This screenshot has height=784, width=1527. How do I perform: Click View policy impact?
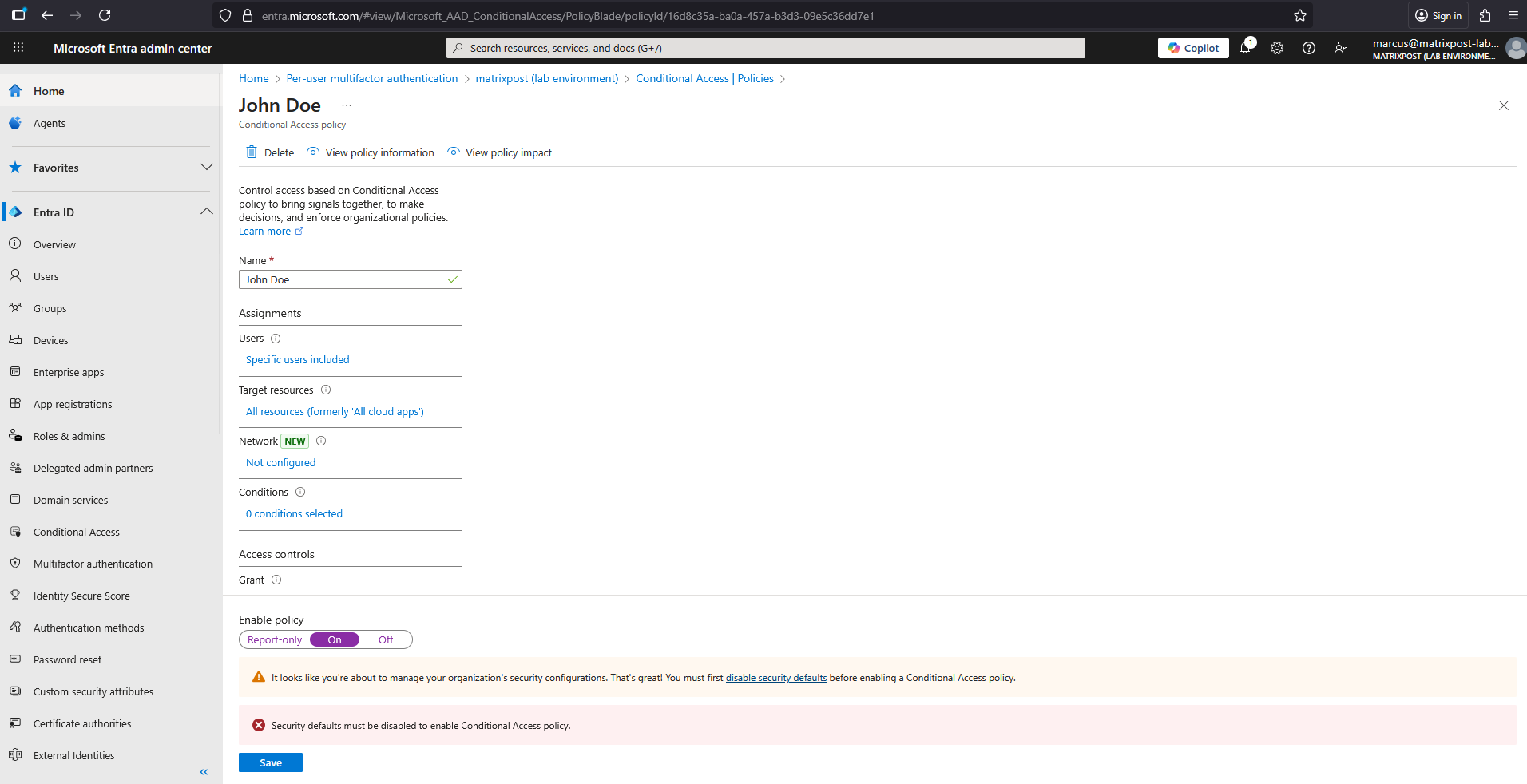(x=499, y=152)
